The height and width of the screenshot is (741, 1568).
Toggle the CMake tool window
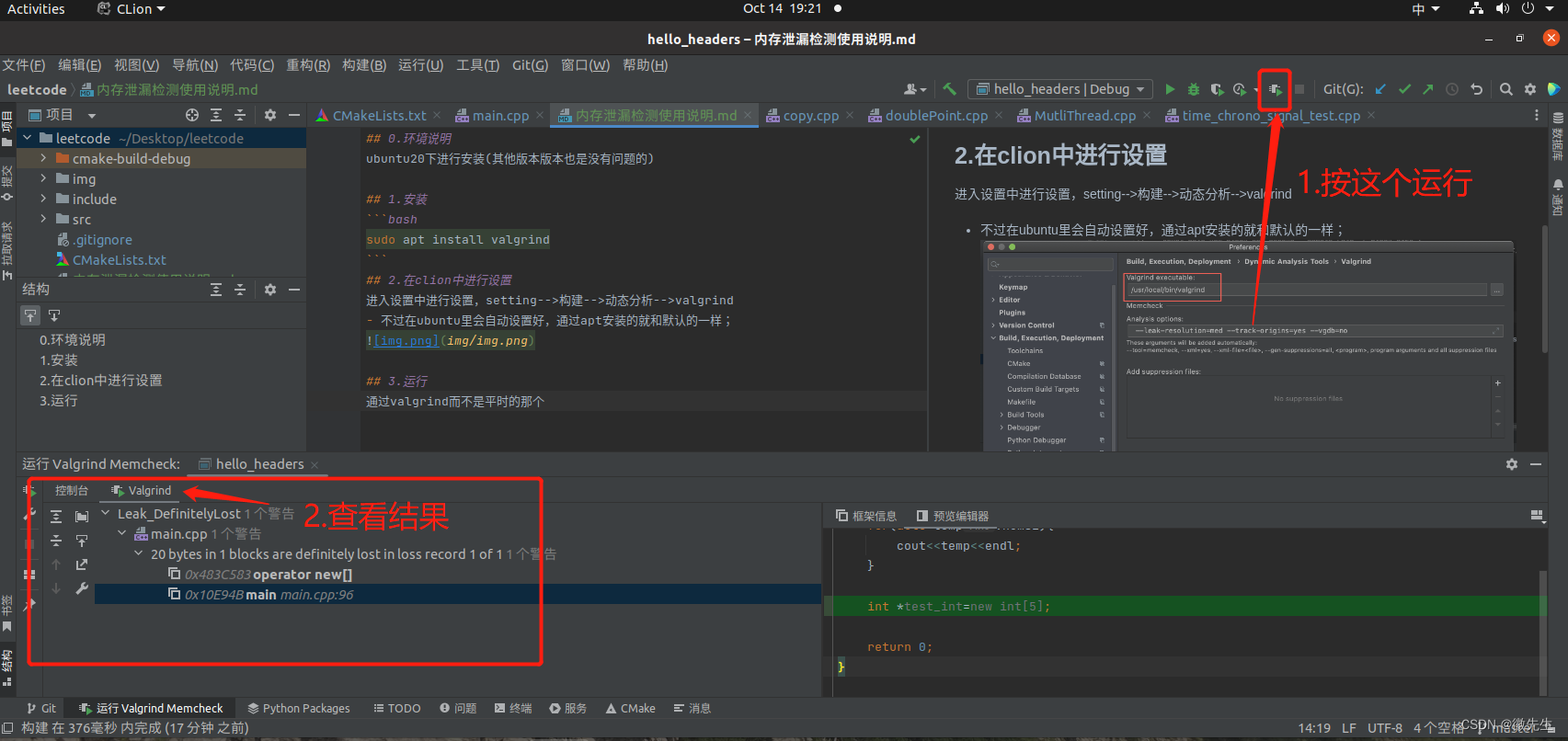631,709
